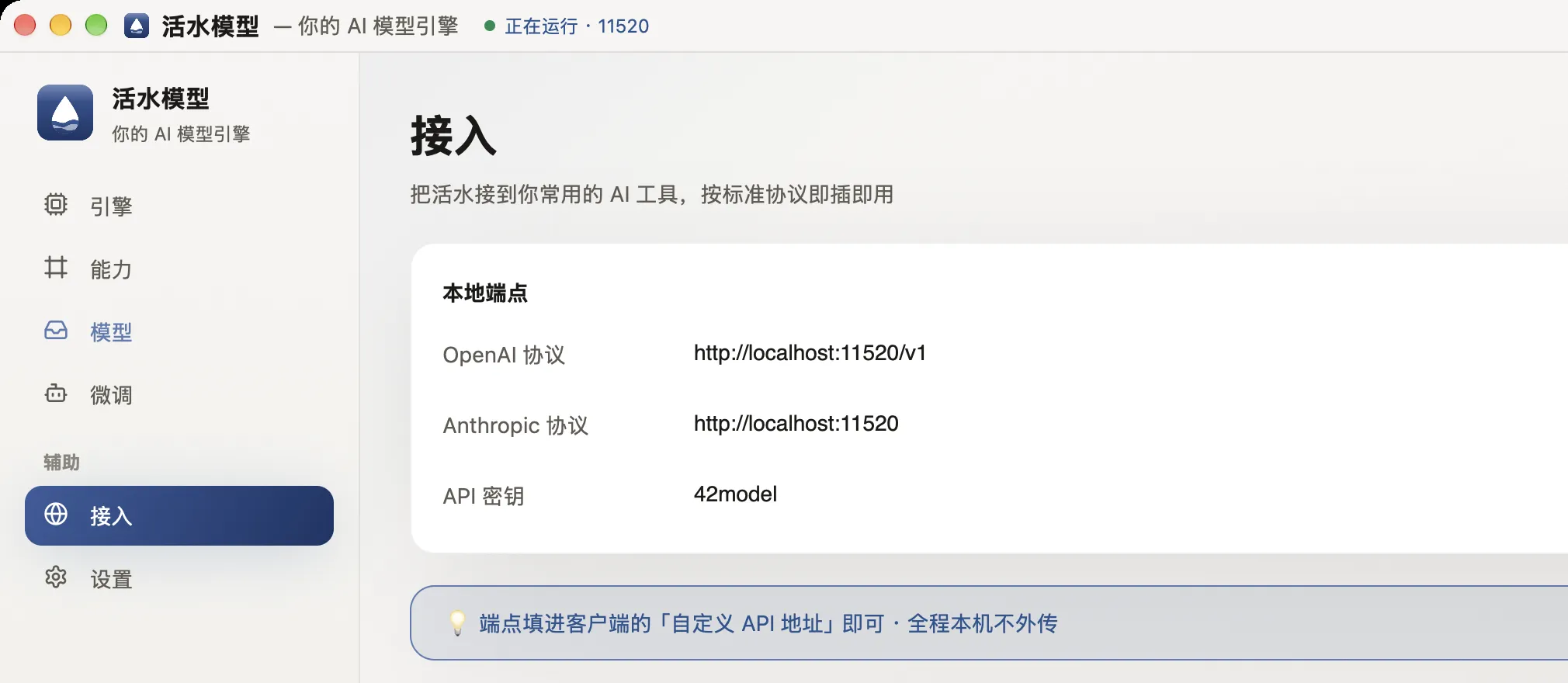
Task: Click the OpenAI 协议 label
Action: click(x=504, y=355)
